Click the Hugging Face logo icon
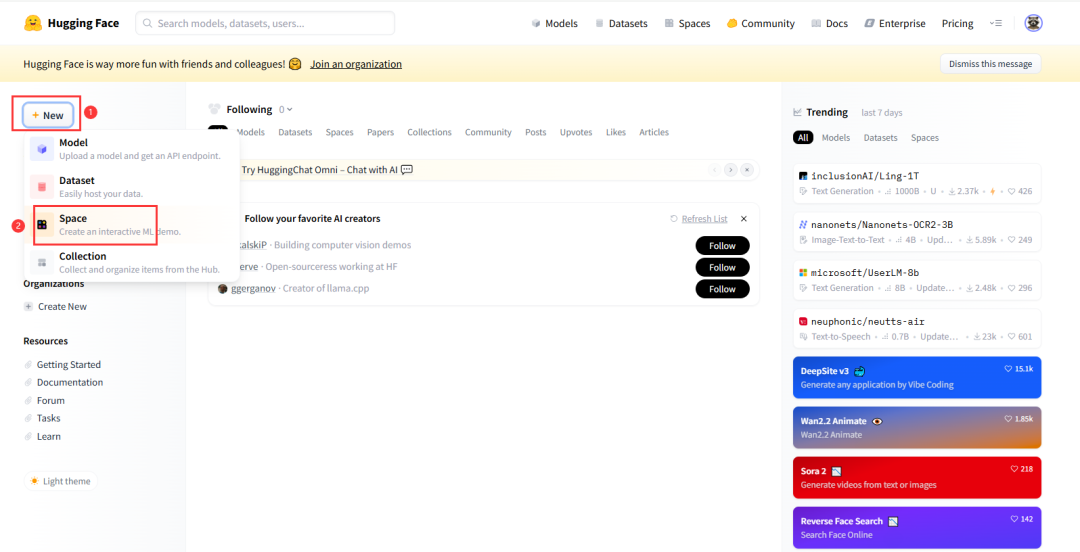1080x552 pixels. click(33, 23)
